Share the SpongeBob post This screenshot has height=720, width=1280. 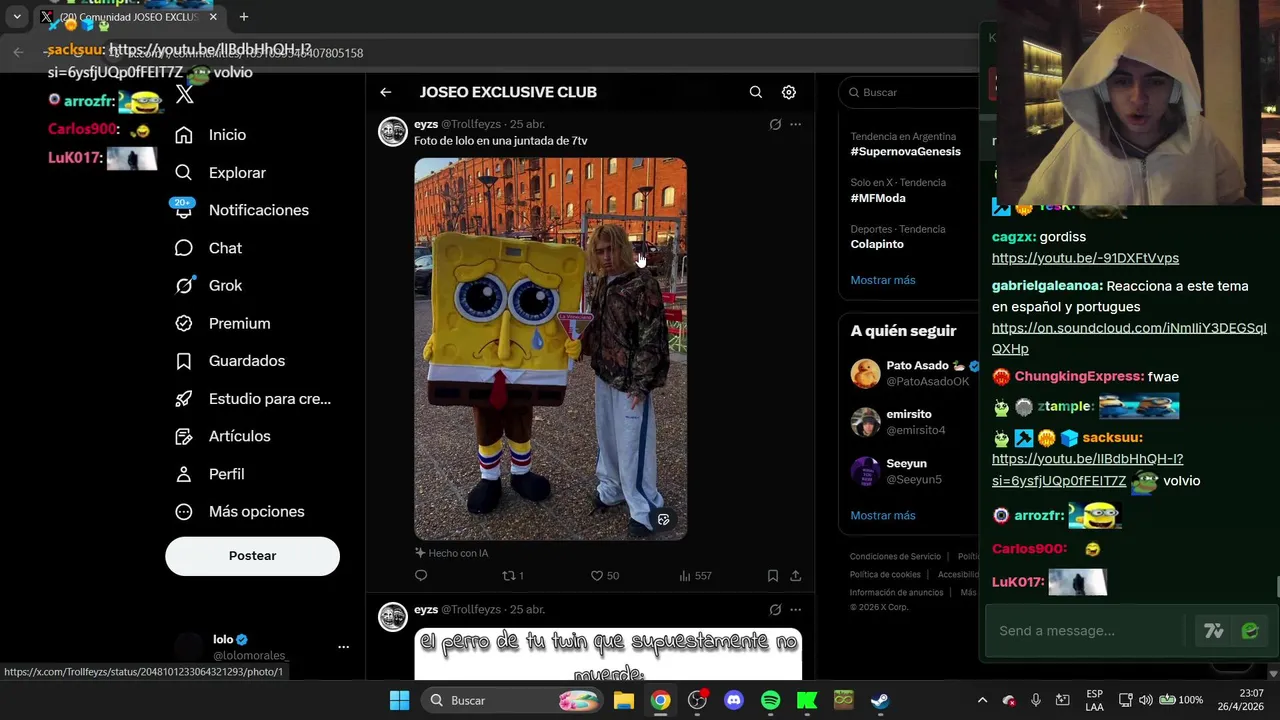(796, 576)
